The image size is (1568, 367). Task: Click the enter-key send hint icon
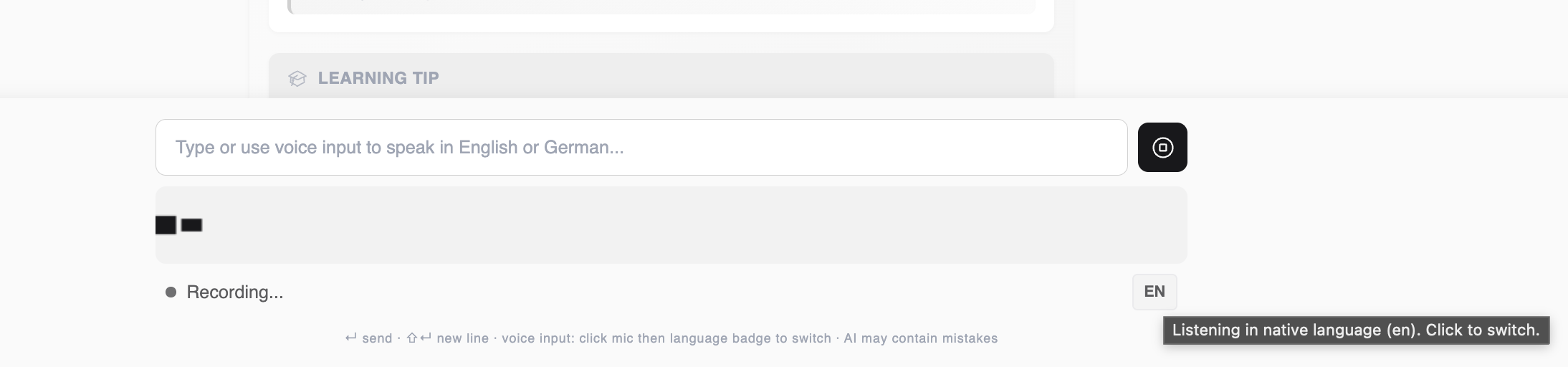coord(351,338)
